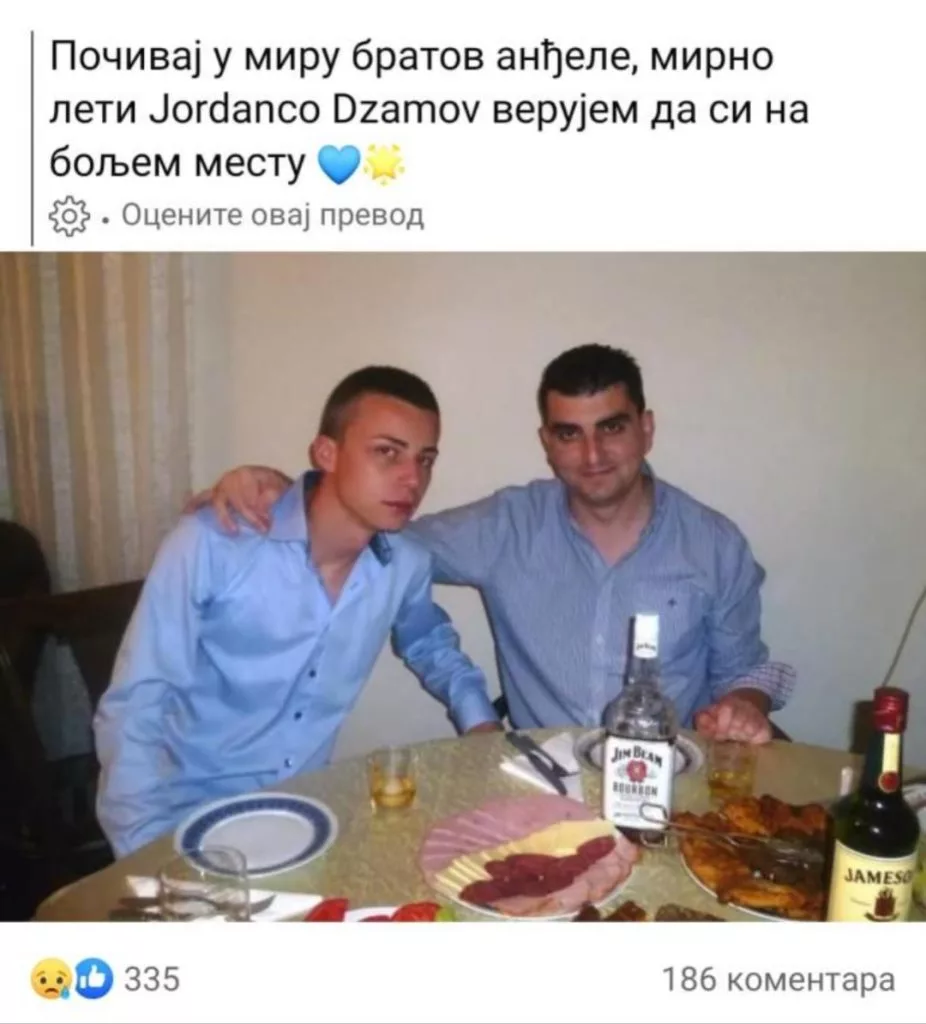The width and height of the screenshot is (926, 1024).
Task: Click the sad crying reaction emoji
Action: click(x=50, y=979)
